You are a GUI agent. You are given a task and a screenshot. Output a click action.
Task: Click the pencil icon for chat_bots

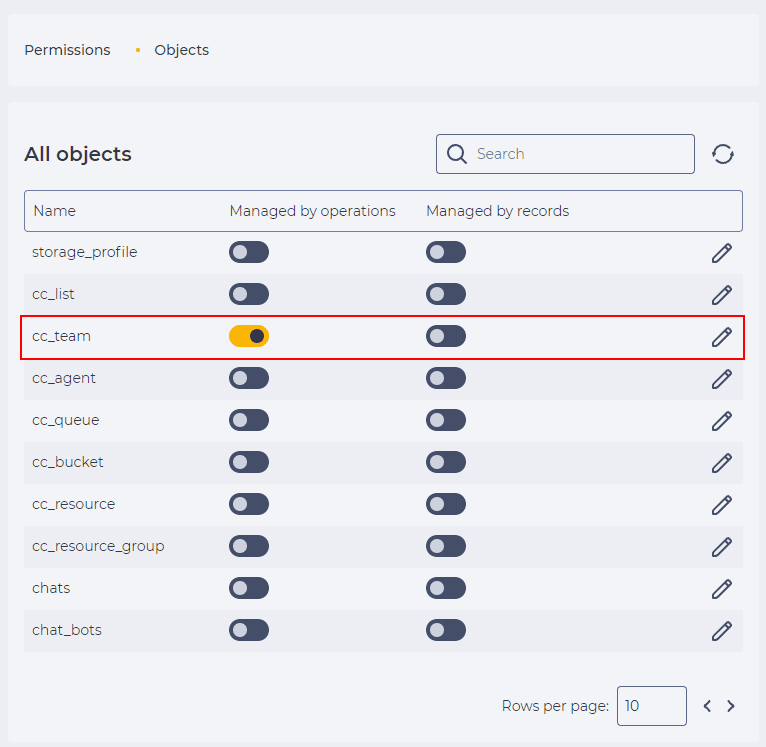[x=722, y=631]
